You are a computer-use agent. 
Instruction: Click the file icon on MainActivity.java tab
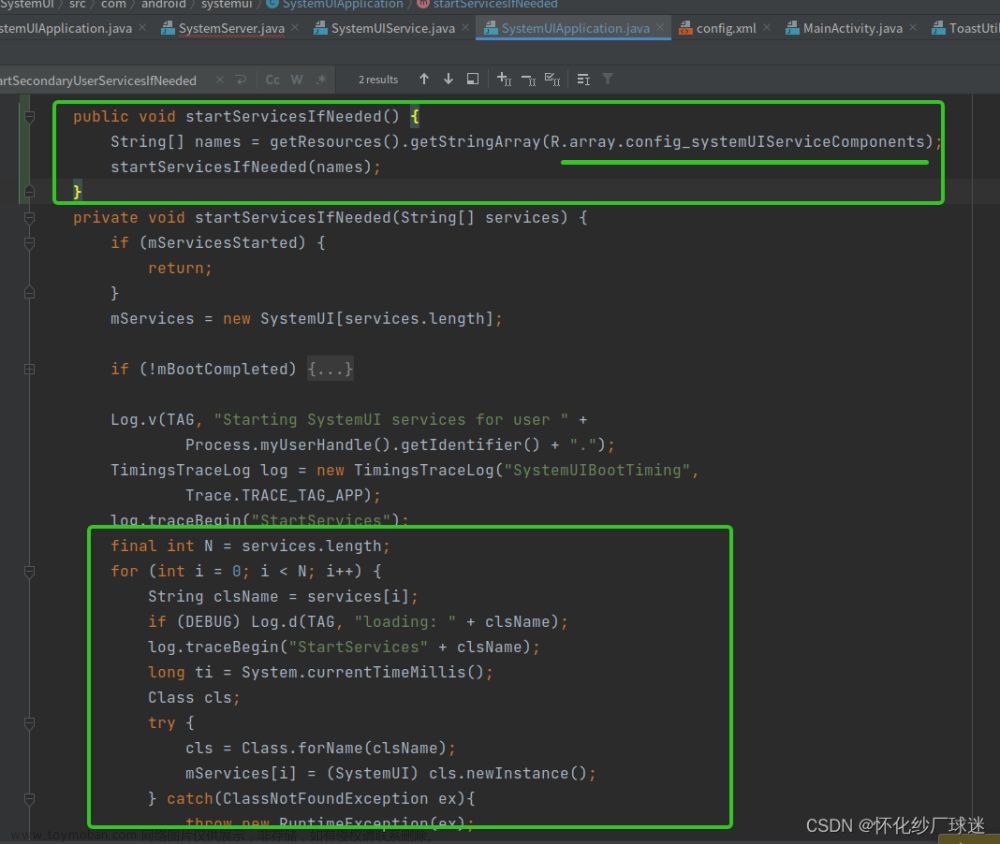pos(792,28)
